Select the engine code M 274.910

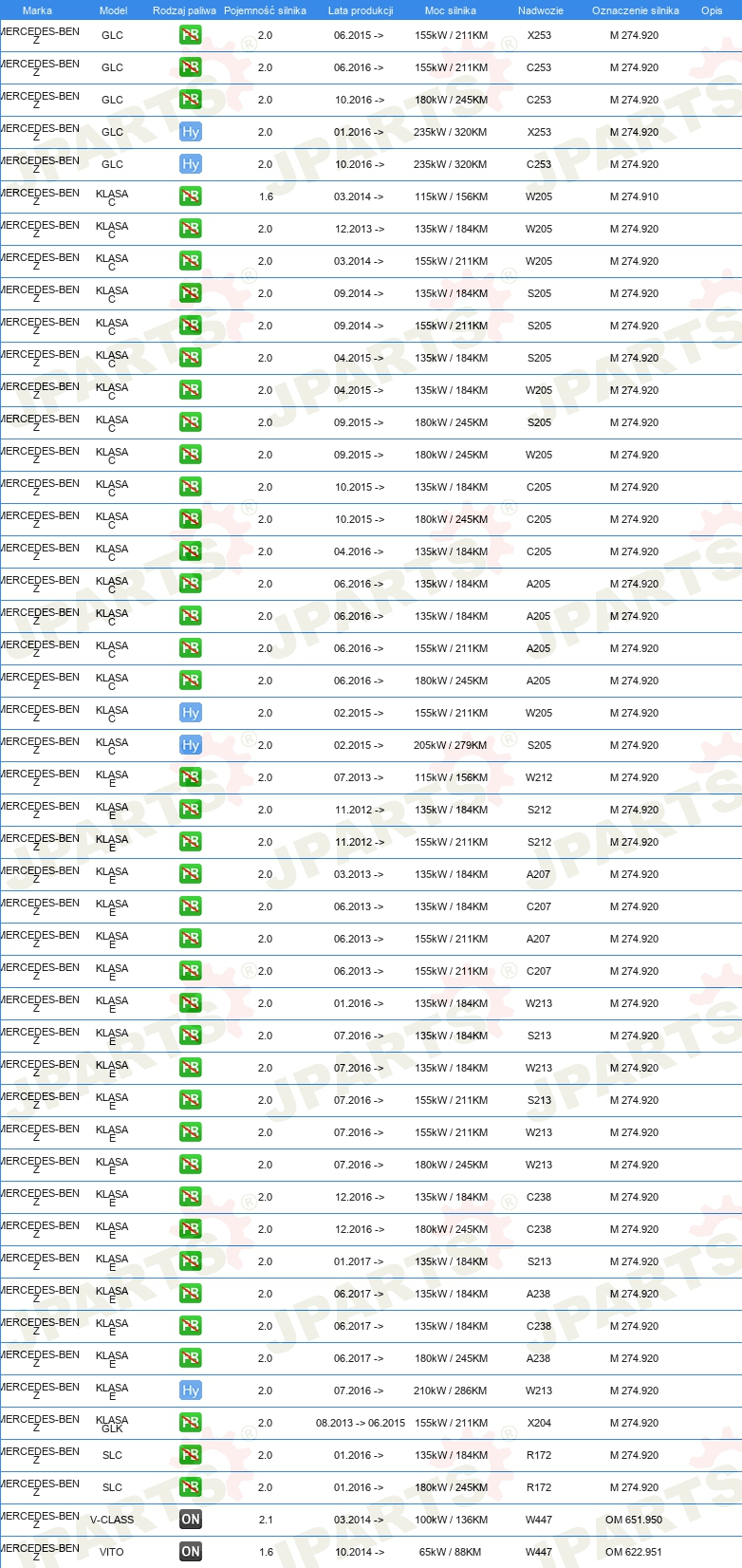[x=634, y=197]
